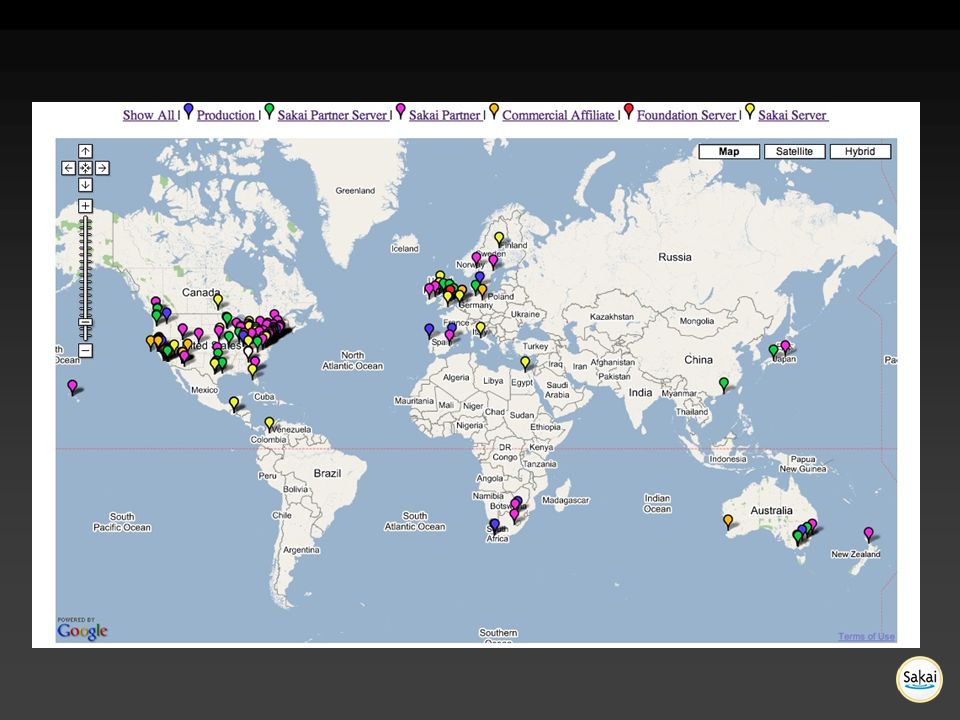Click the yellow pin beside Sakai Server legend

tap(749, 111)
